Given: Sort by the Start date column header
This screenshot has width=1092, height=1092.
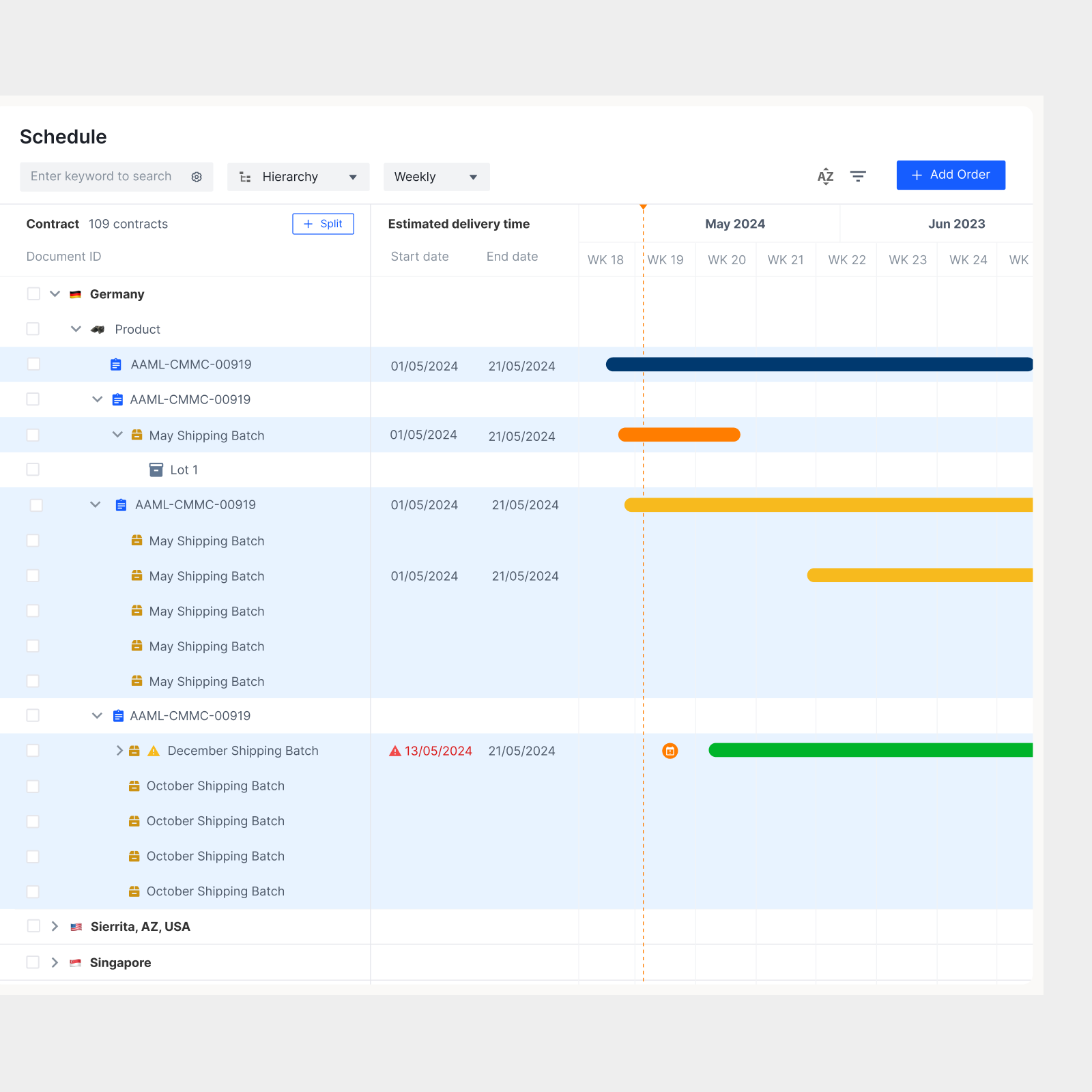Looking at the screenshot, I should click(x=420, y=256).
